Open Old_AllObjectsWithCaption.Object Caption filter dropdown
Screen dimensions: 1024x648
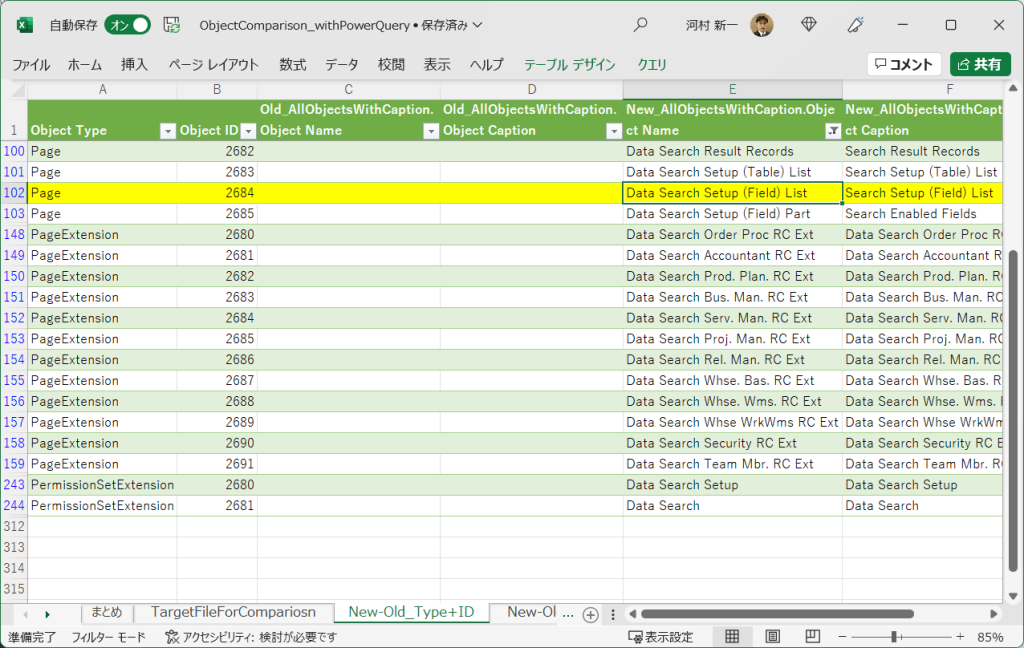tap(614, 131)
